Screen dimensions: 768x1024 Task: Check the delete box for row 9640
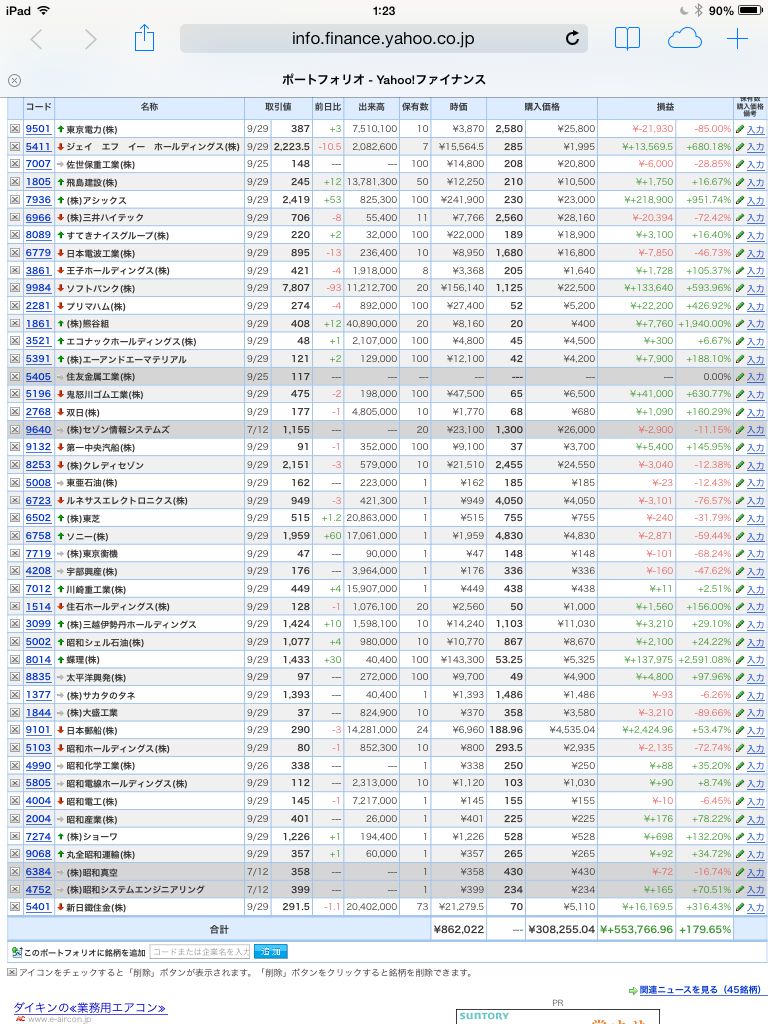coord(14,430)
